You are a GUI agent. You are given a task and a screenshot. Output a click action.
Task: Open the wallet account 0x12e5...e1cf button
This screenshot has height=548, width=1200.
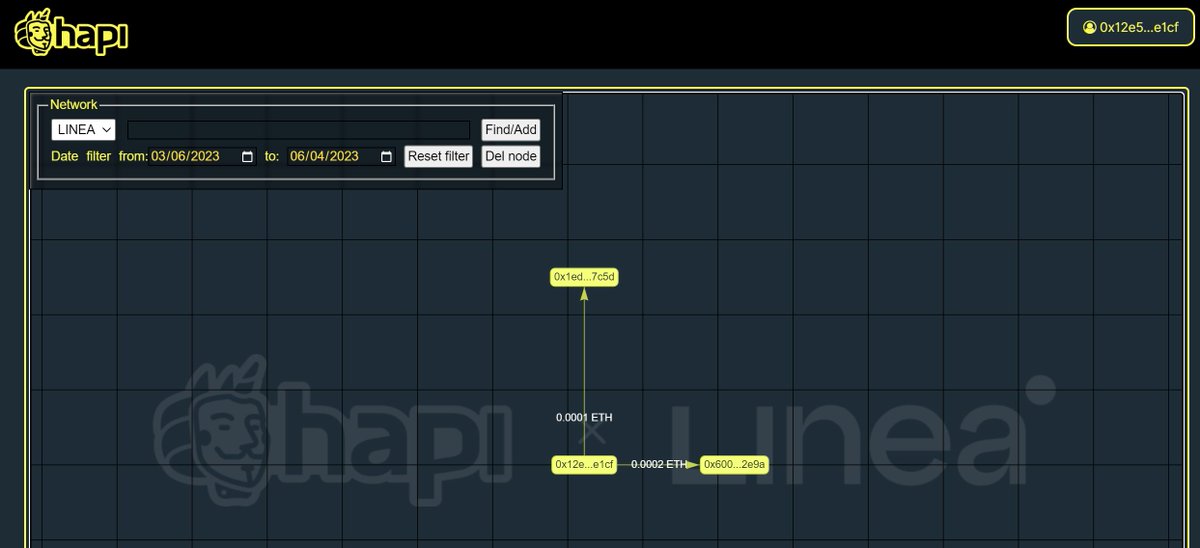[1131, 27]
